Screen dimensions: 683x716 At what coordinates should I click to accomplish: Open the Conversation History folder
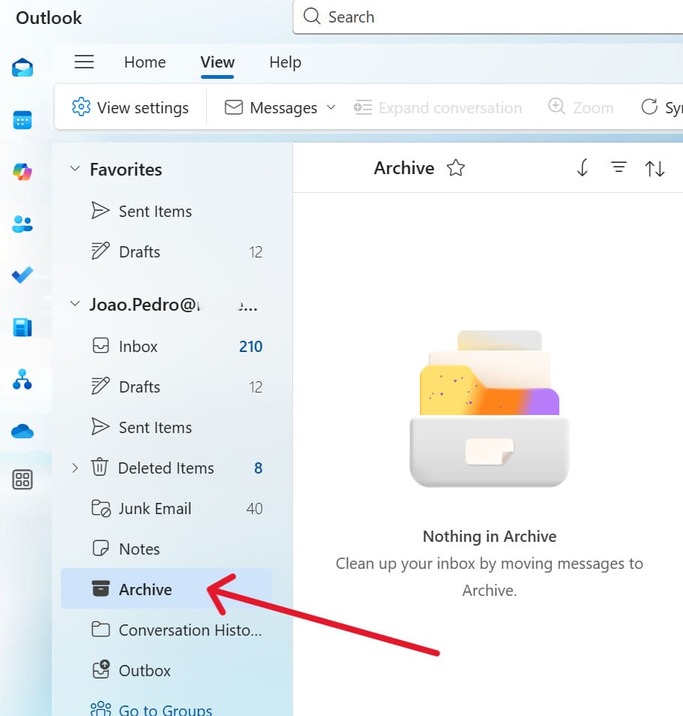coord(166,630)
